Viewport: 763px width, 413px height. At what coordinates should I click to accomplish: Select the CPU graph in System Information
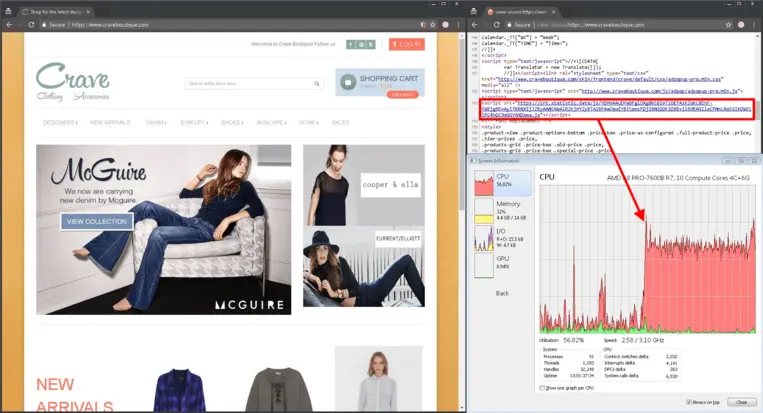503,183
